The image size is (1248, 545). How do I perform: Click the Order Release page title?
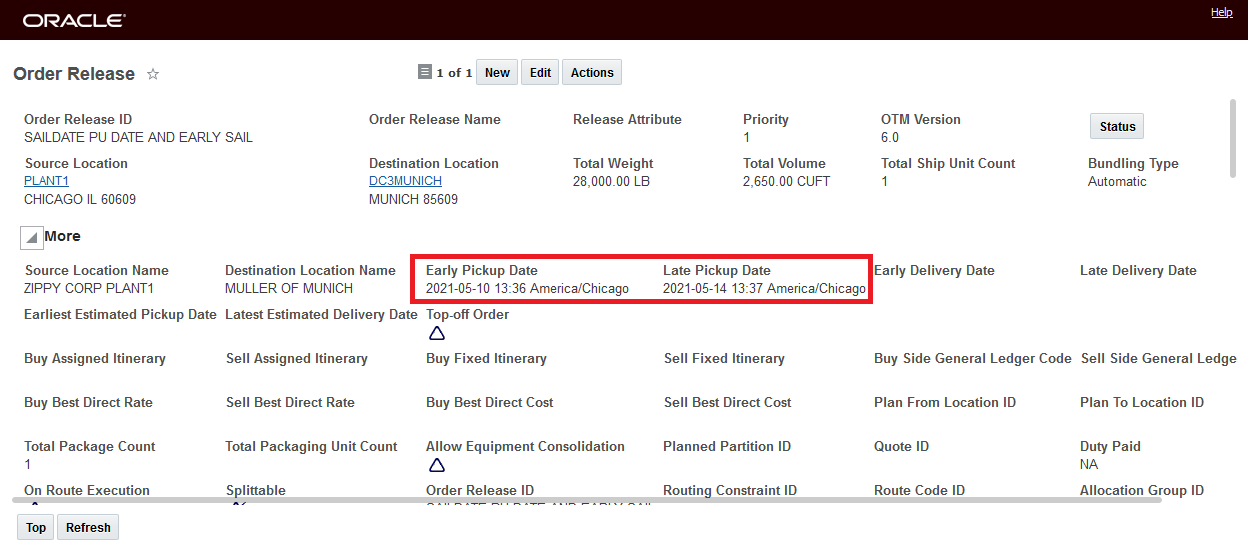point(74,74)
